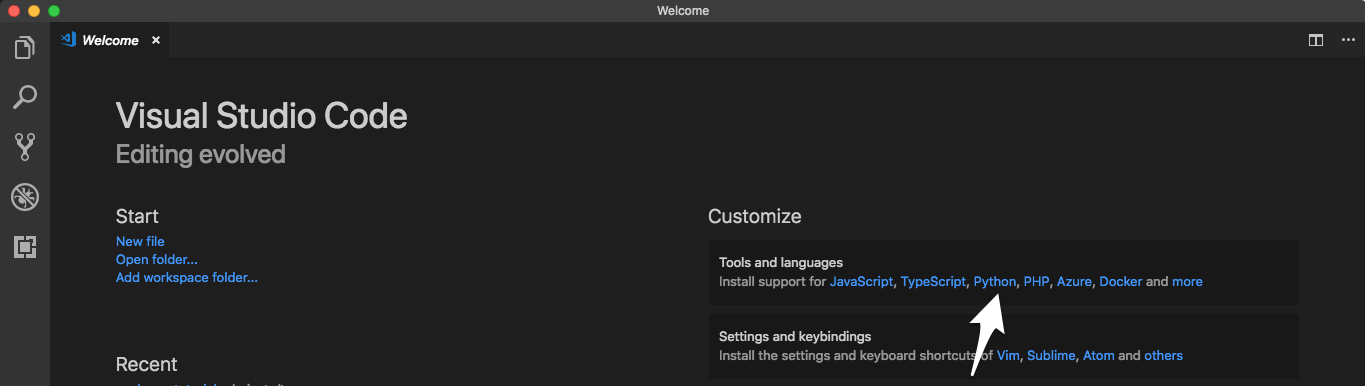1365x386 pixels.
Task: Open the Search view icon
Action: [x=25, y=97]
